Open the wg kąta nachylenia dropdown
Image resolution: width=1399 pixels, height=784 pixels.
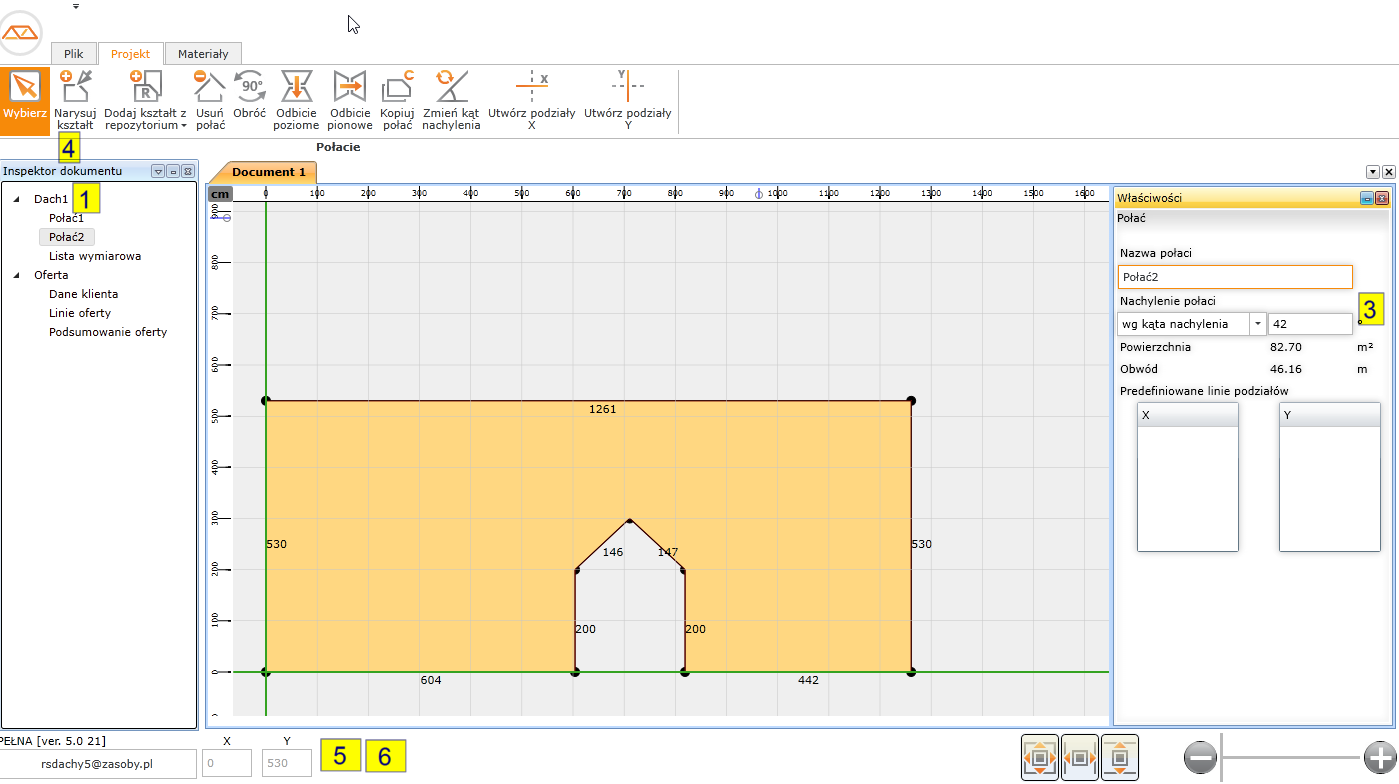coord(1258,324)
